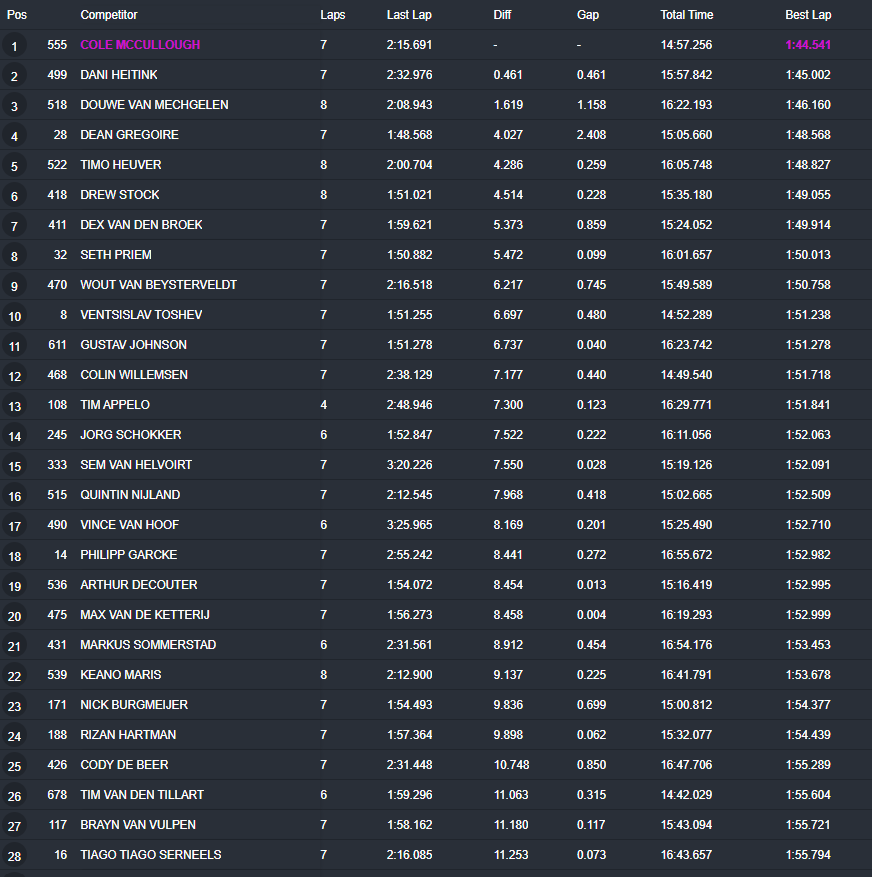Click the Gap column header
Image resolution: width=872 pixels, height=877 pixels.
tap(587, 15)
